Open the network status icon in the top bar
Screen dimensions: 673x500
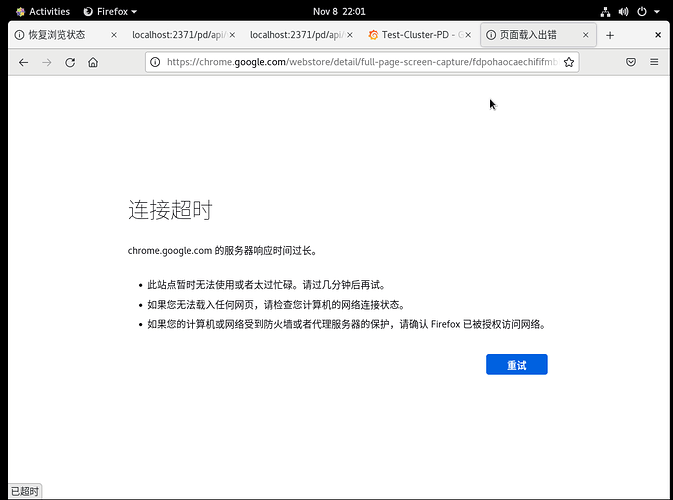[606, 12]
